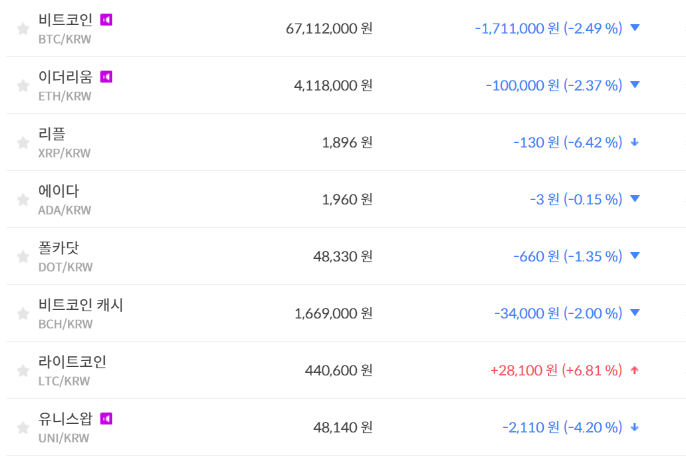The height and width of the screenshot is (457, 686).
Task: Click the red up arrow on 라이트코인
Action: 634,370
